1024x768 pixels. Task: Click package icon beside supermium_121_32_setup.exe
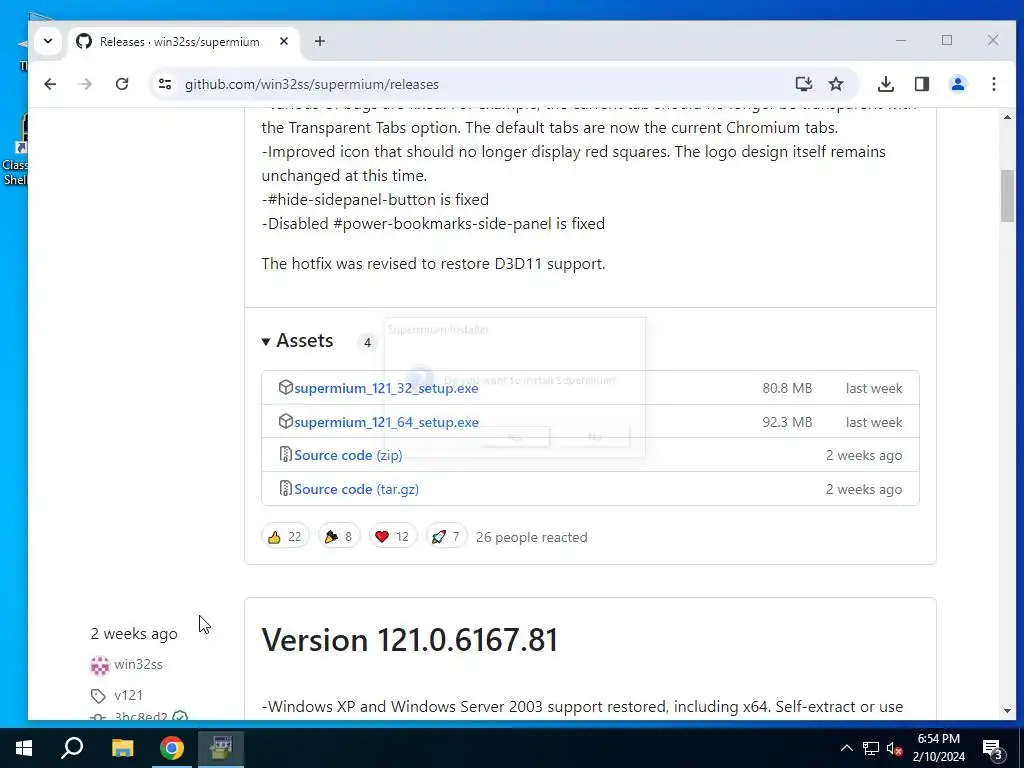[285, 387]
